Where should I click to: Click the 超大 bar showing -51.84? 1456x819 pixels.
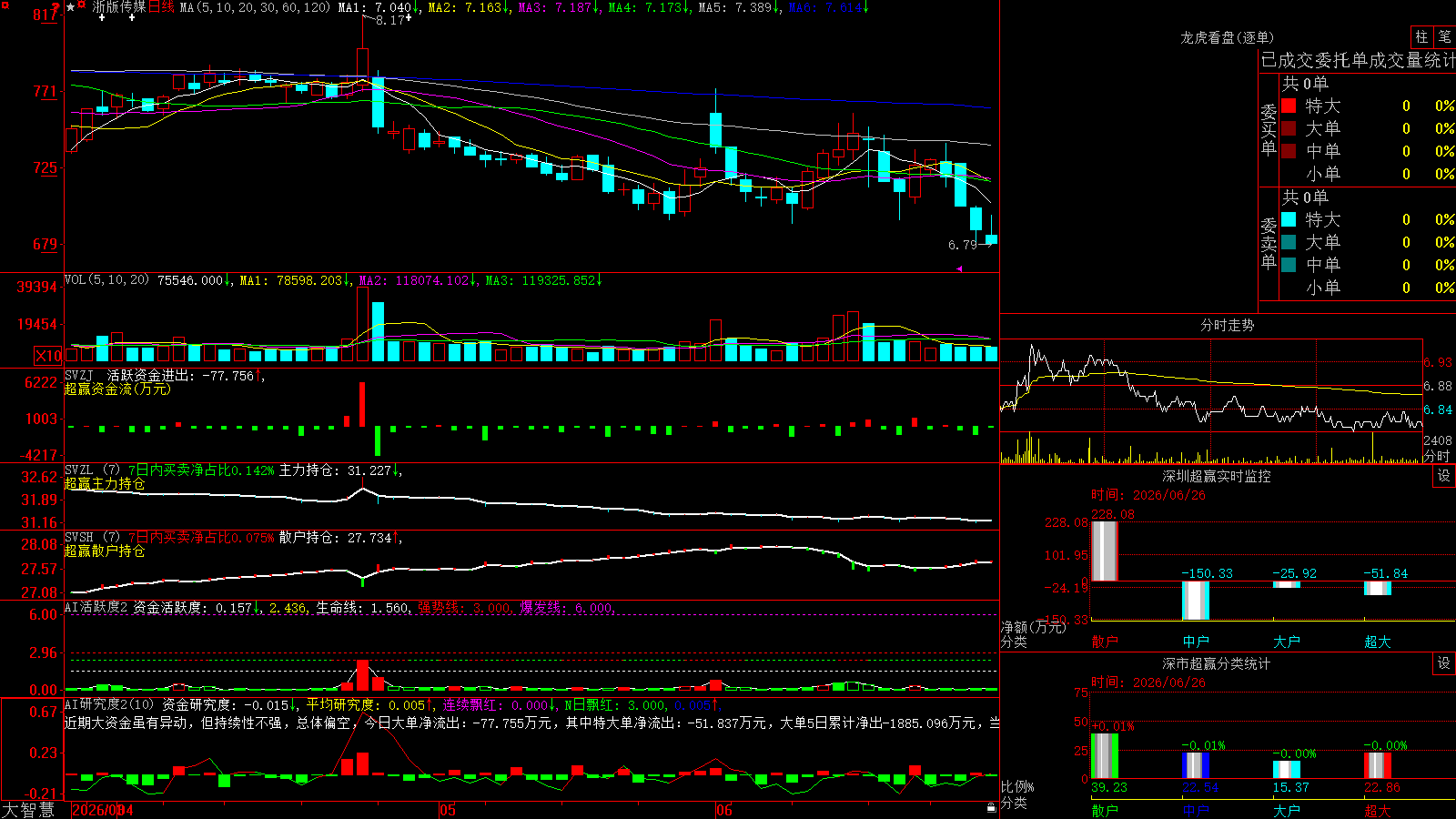point(1377,588)
